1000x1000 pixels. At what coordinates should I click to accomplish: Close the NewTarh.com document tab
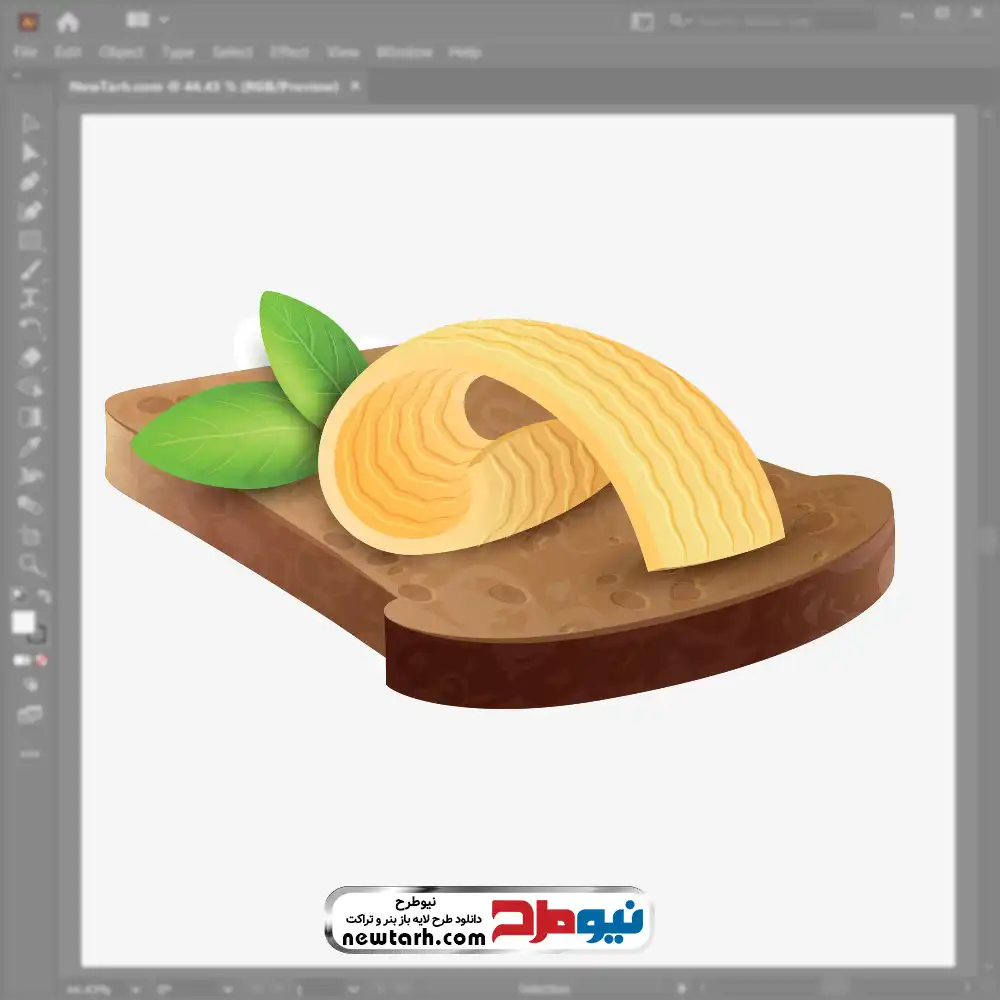[354, 87]
